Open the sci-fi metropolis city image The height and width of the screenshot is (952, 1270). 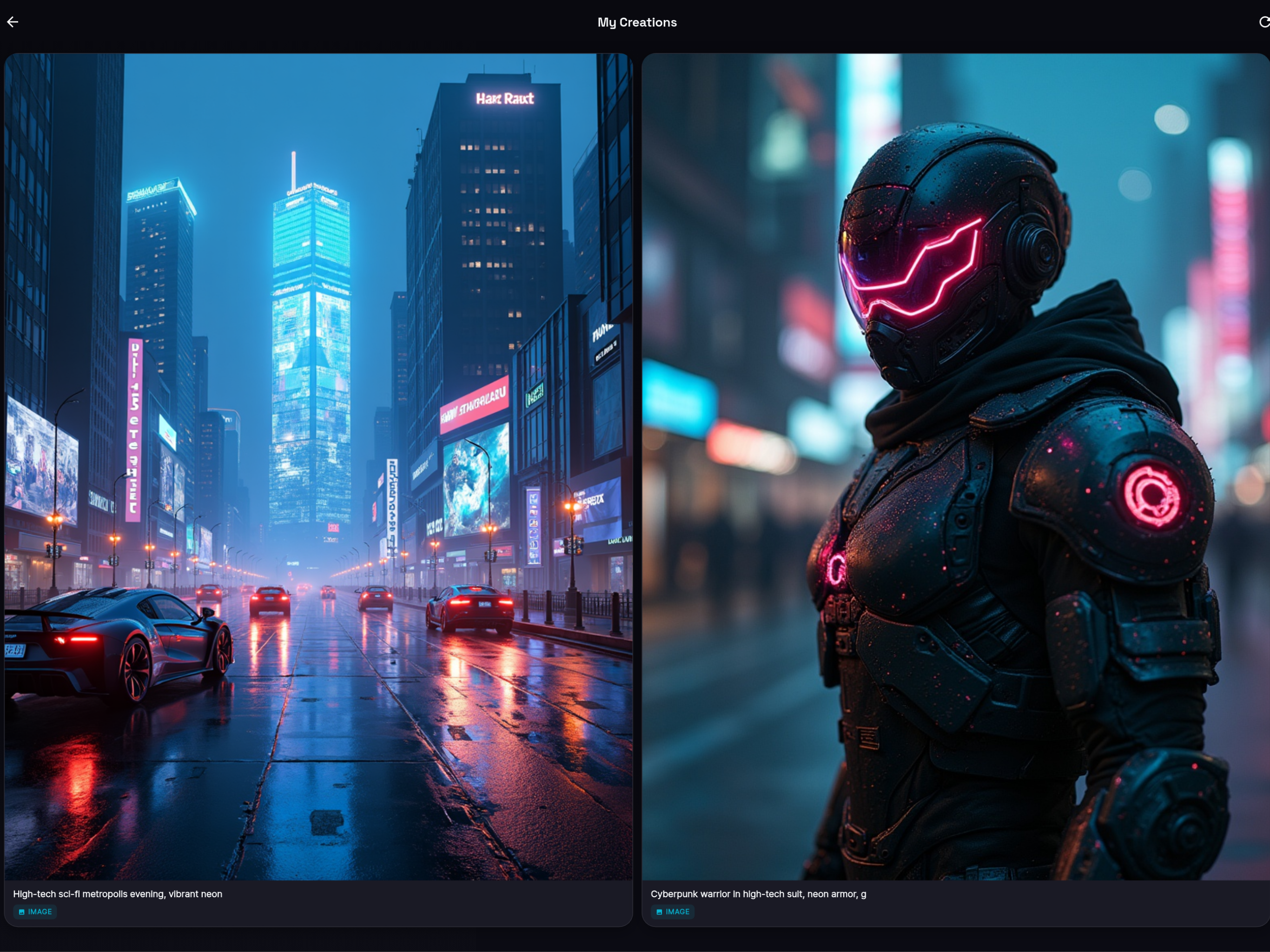point(318,467)
